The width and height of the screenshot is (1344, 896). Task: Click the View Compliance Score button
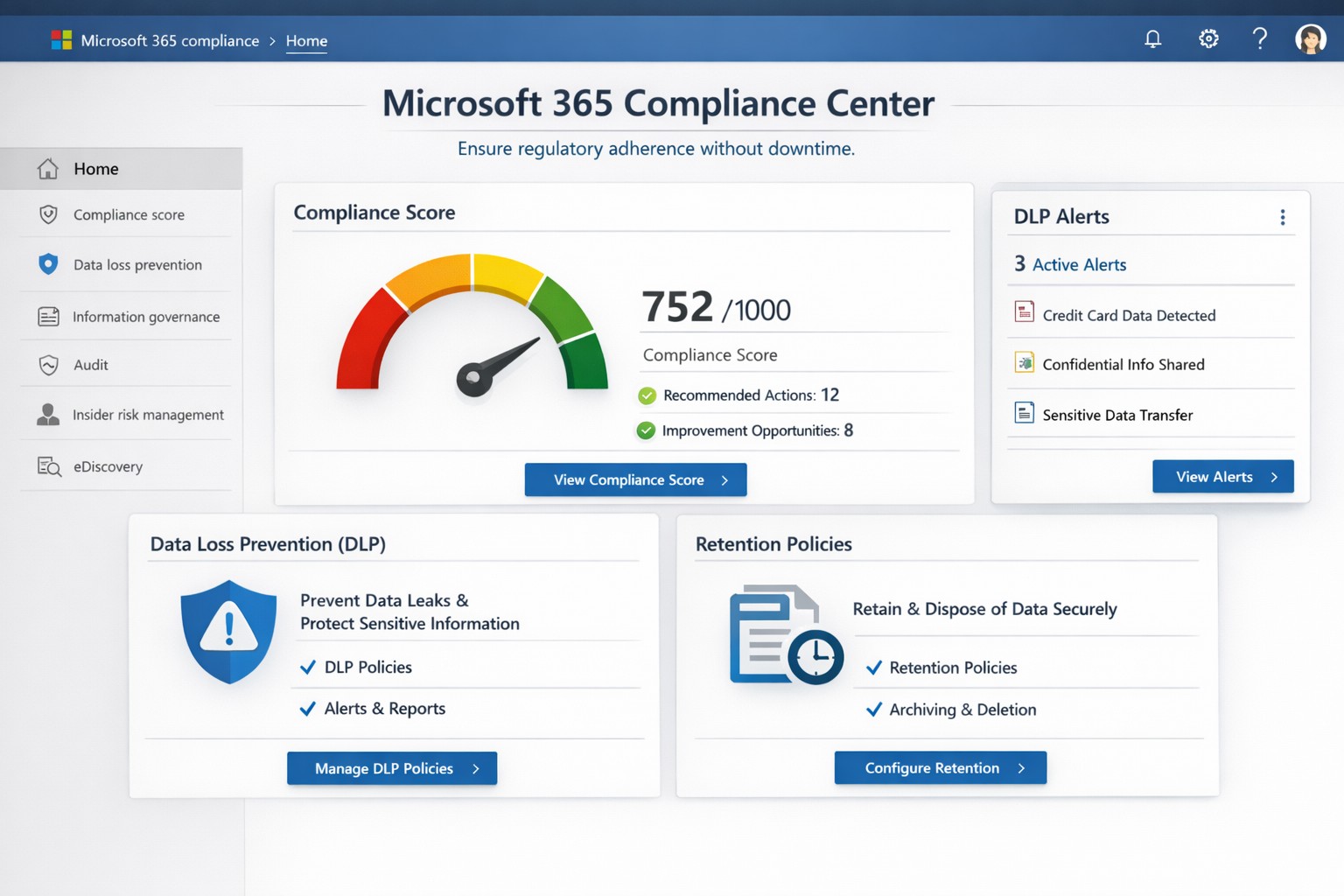635,479
